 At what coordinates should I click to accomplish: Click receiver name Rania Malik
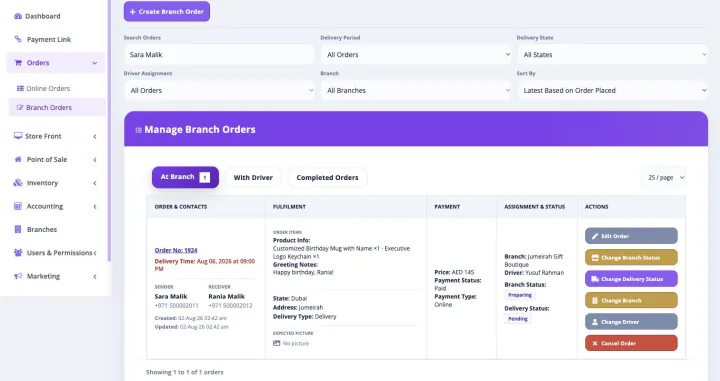click(226, 297)
